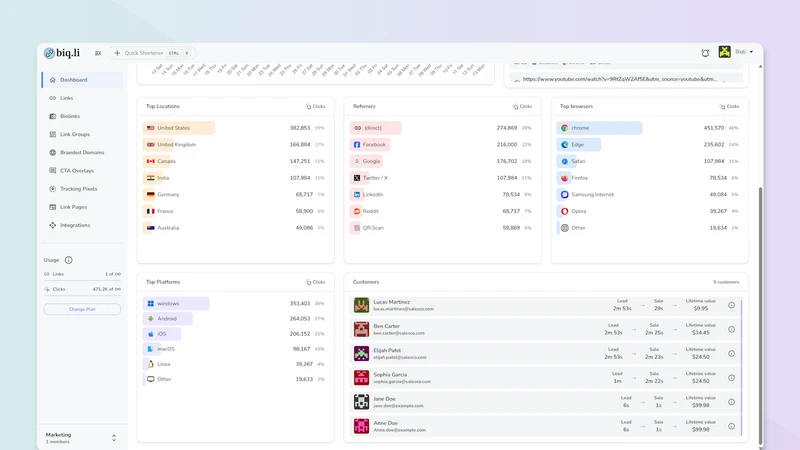Image resolution: width=800 pixels, height=450 pixels.
Task: Click Clicks toggle in Top browsers
Action: [x=729, y=107]
